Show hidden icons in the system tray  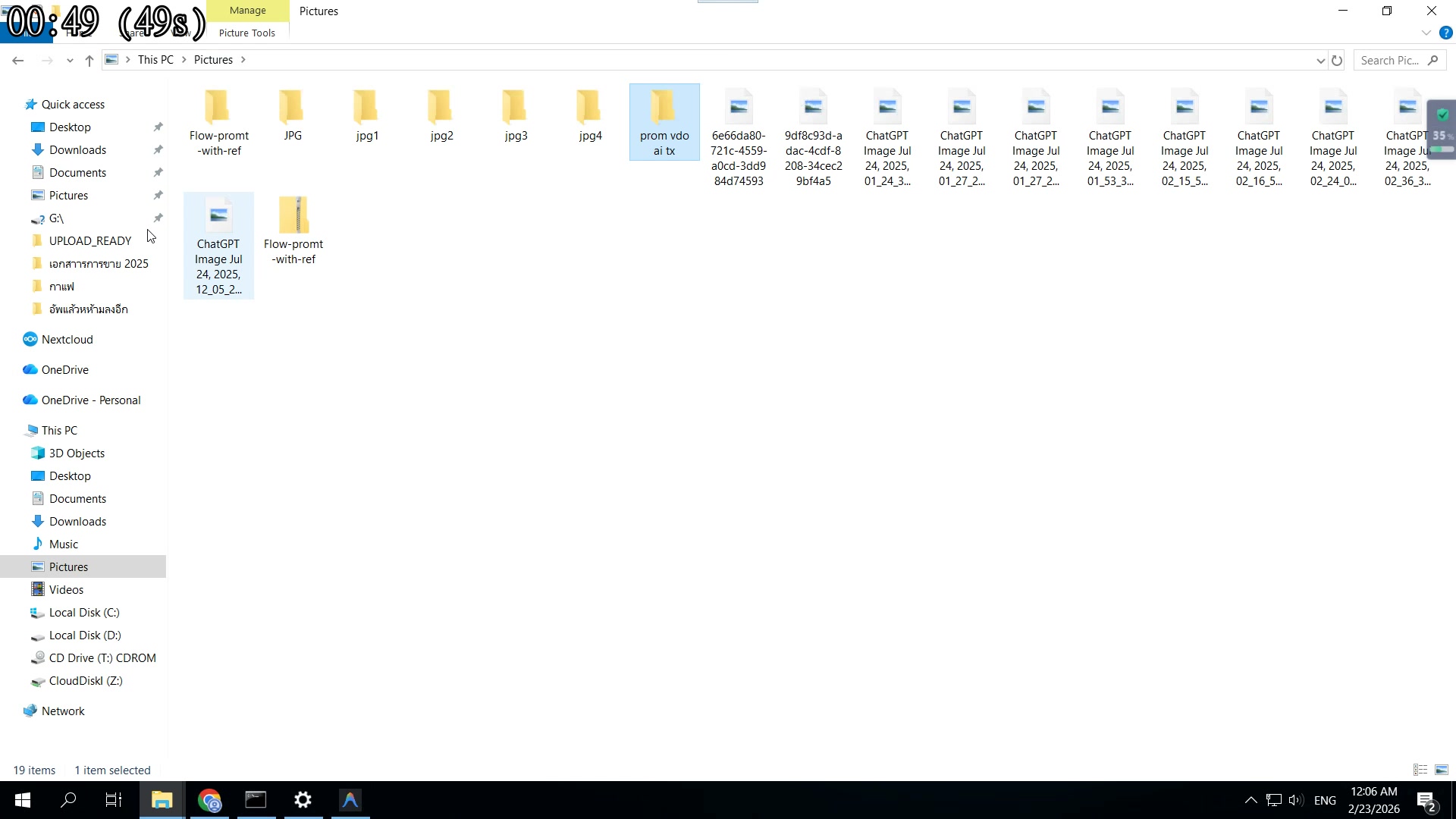(x=1250, y=799)
